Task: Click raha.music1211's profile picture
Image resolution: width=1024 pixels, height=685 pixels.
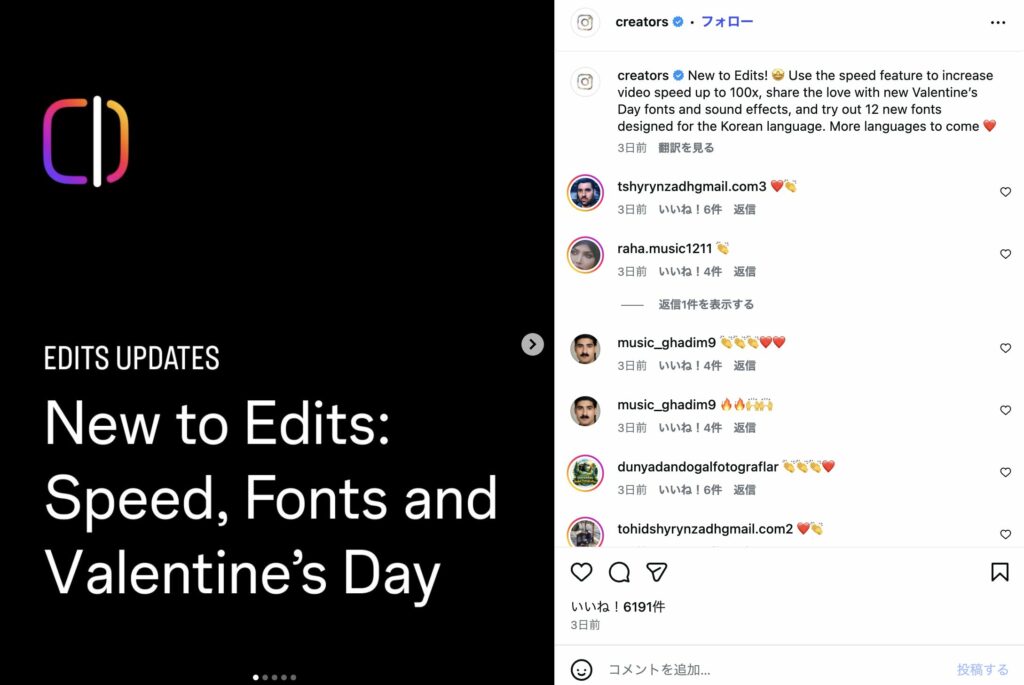Action: tap(585, 255)
